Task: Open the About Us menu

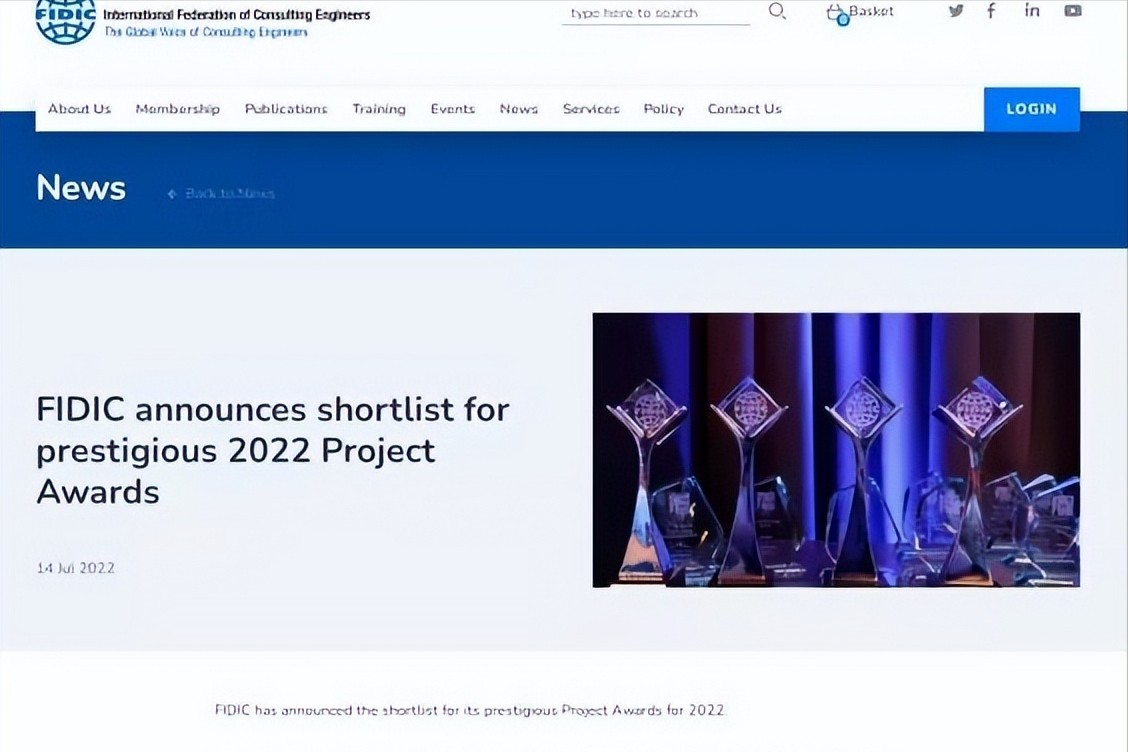Action: pyautogui.click(x=79, y=109)
